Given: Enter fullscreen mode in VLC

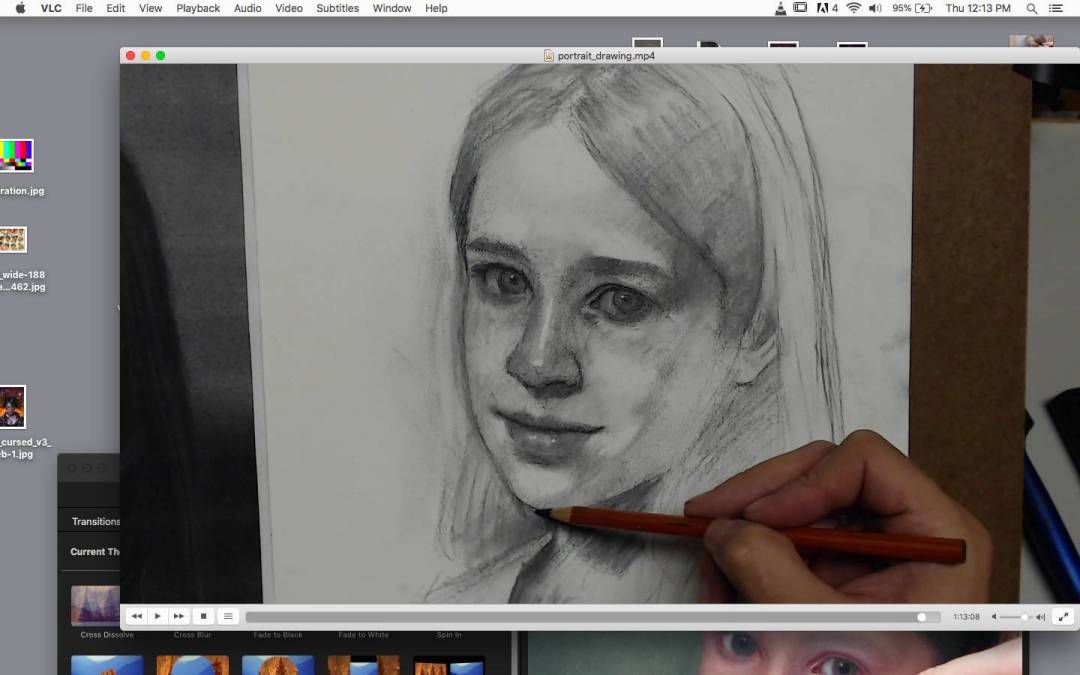Looking at the screenshot, I should (1063, 617).
